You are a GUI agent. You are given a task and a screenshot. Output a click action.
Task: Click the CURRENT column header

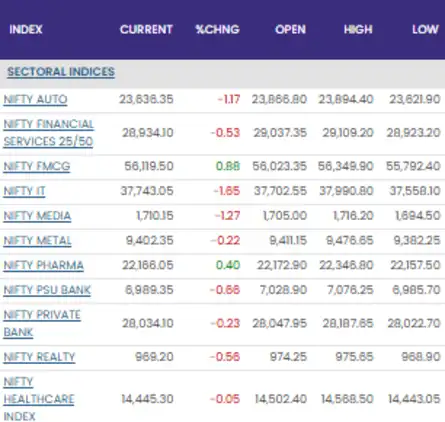pyautogui.click(x=146, y=29)
